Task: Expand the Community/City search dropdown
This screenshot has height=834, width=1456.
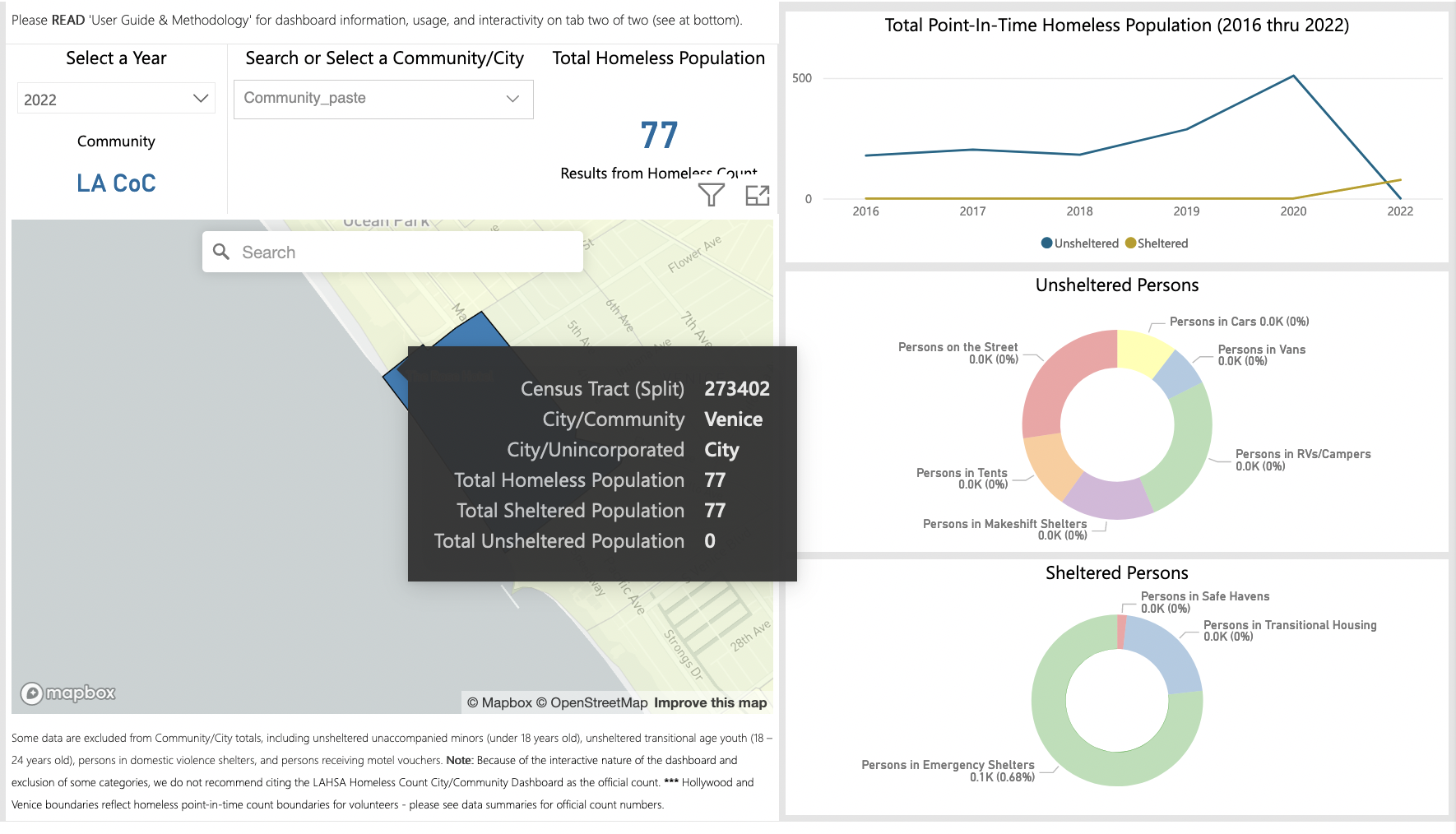Action: pos(383,99)
